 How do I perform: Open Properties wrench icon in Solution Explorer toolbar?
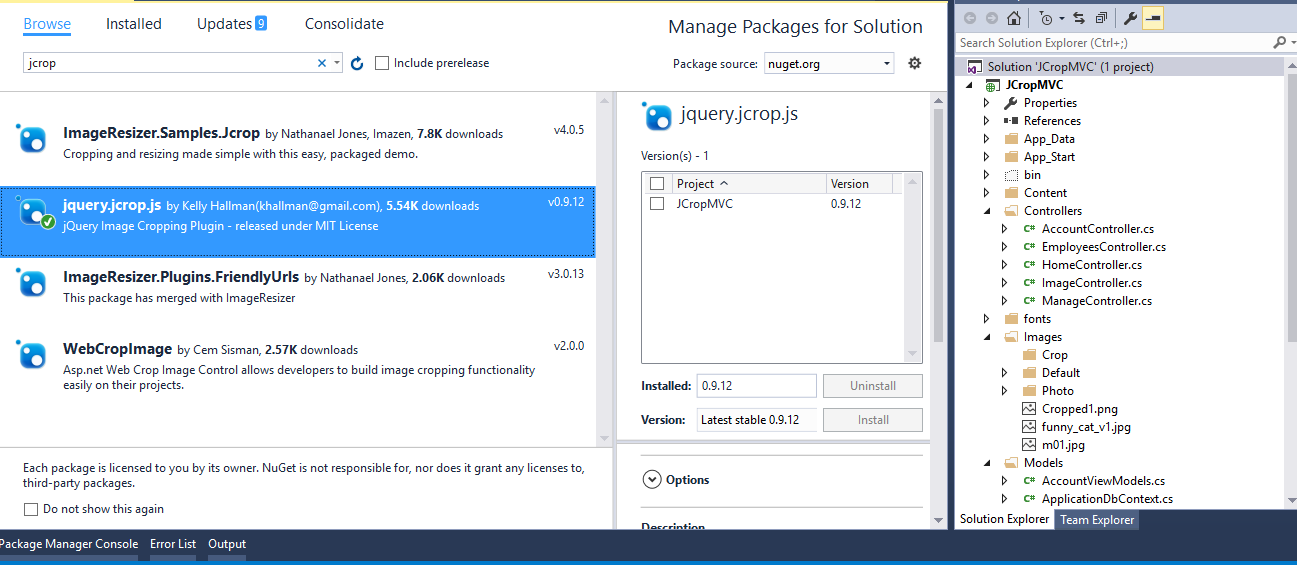point(1130,18)
